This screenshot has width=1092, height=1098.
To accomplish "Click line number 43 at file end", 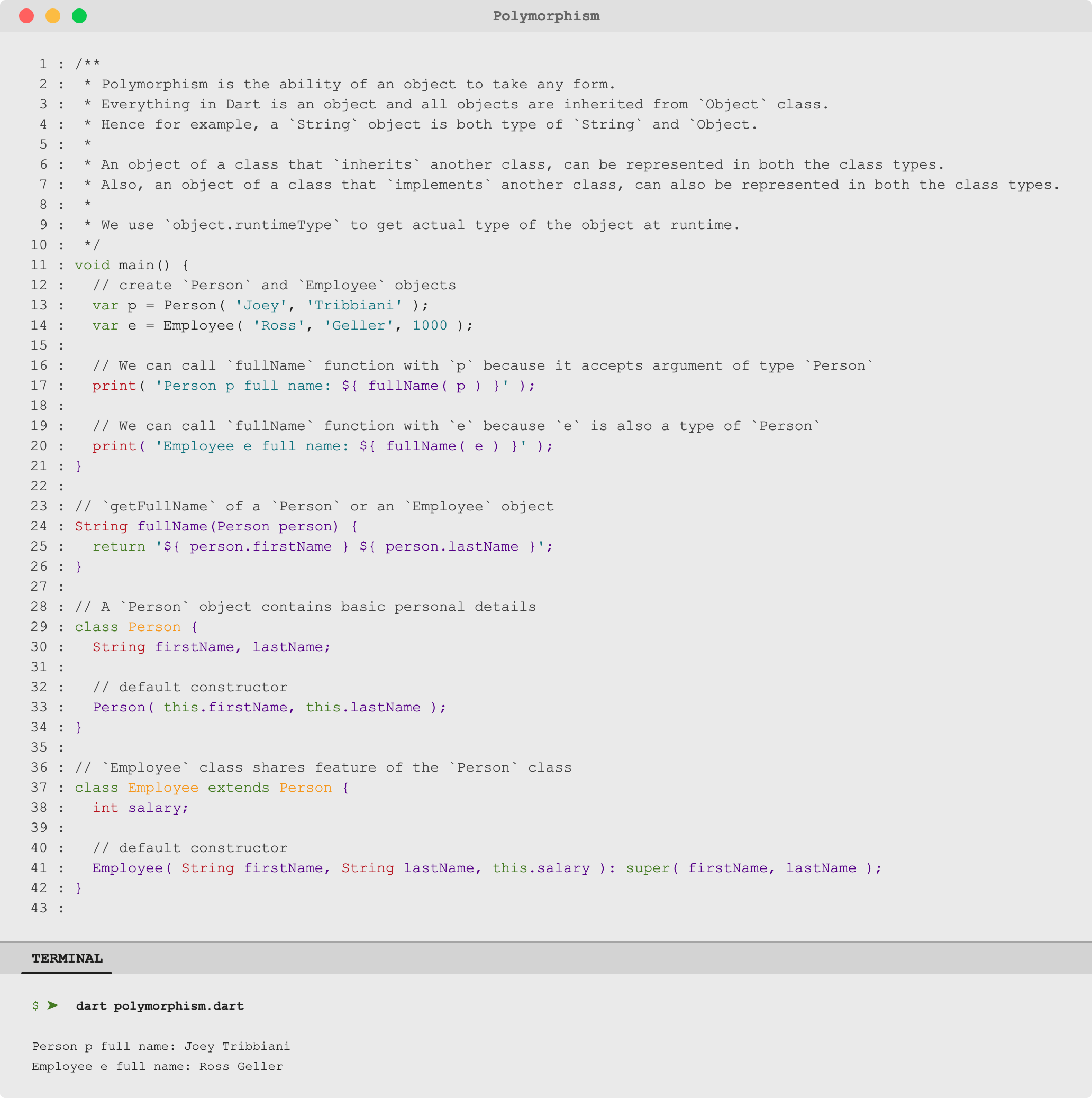I will (x=39, y=908).
